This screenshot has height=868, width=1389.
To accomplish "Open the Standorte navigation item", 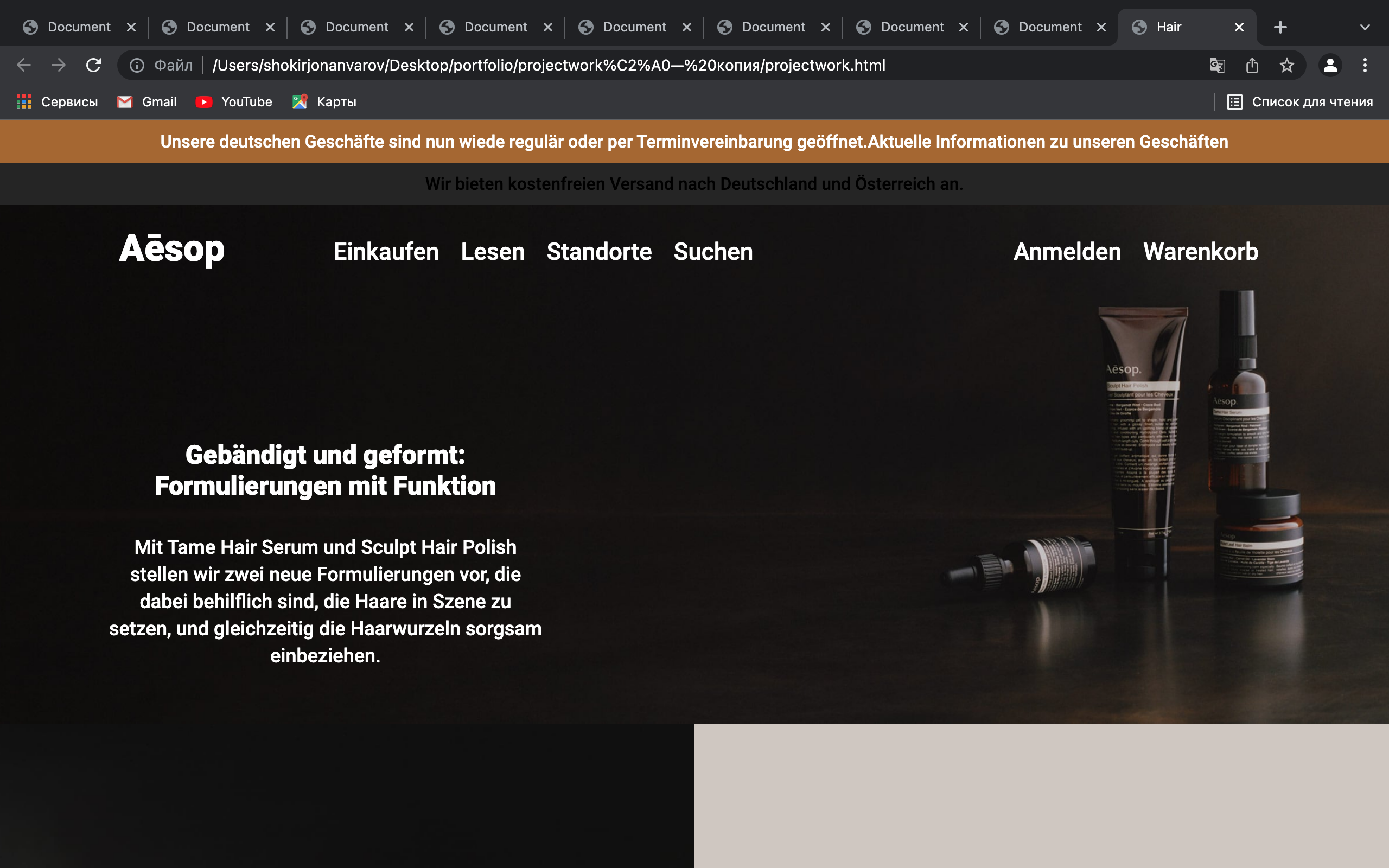I will [598, 251].
